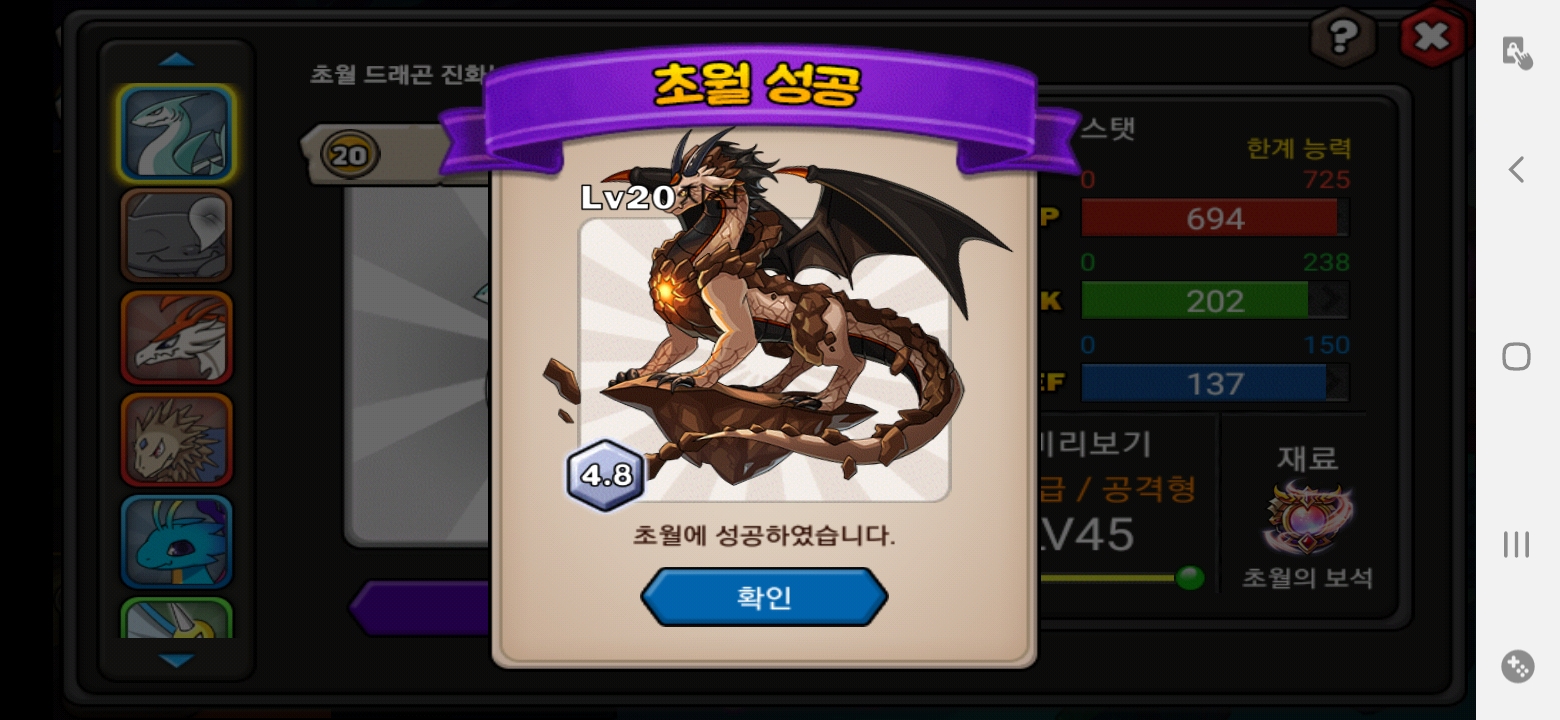Move dragon list down with arrow
The width and height of the screenshot is (1560, 720).
pyautogui.click(x=177, y=661)
